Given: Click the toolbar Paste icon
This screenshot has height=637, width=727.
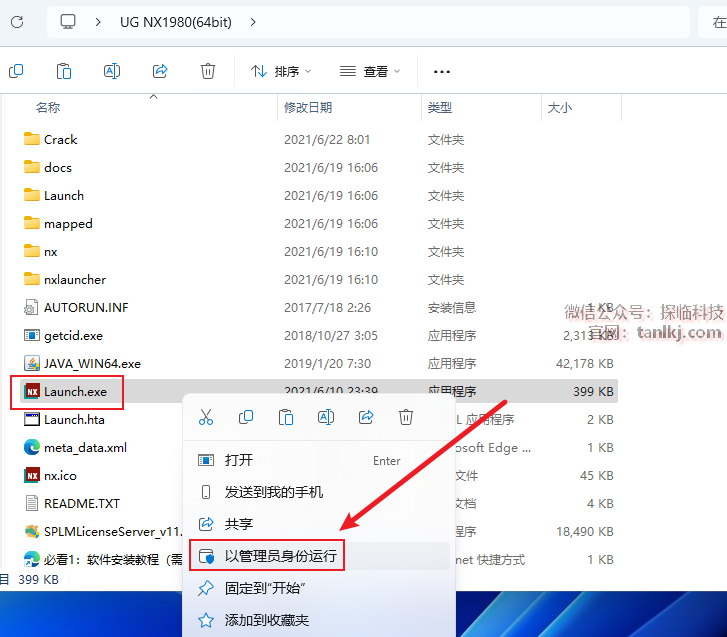Looking at the screenshot, I should (64, 71).
